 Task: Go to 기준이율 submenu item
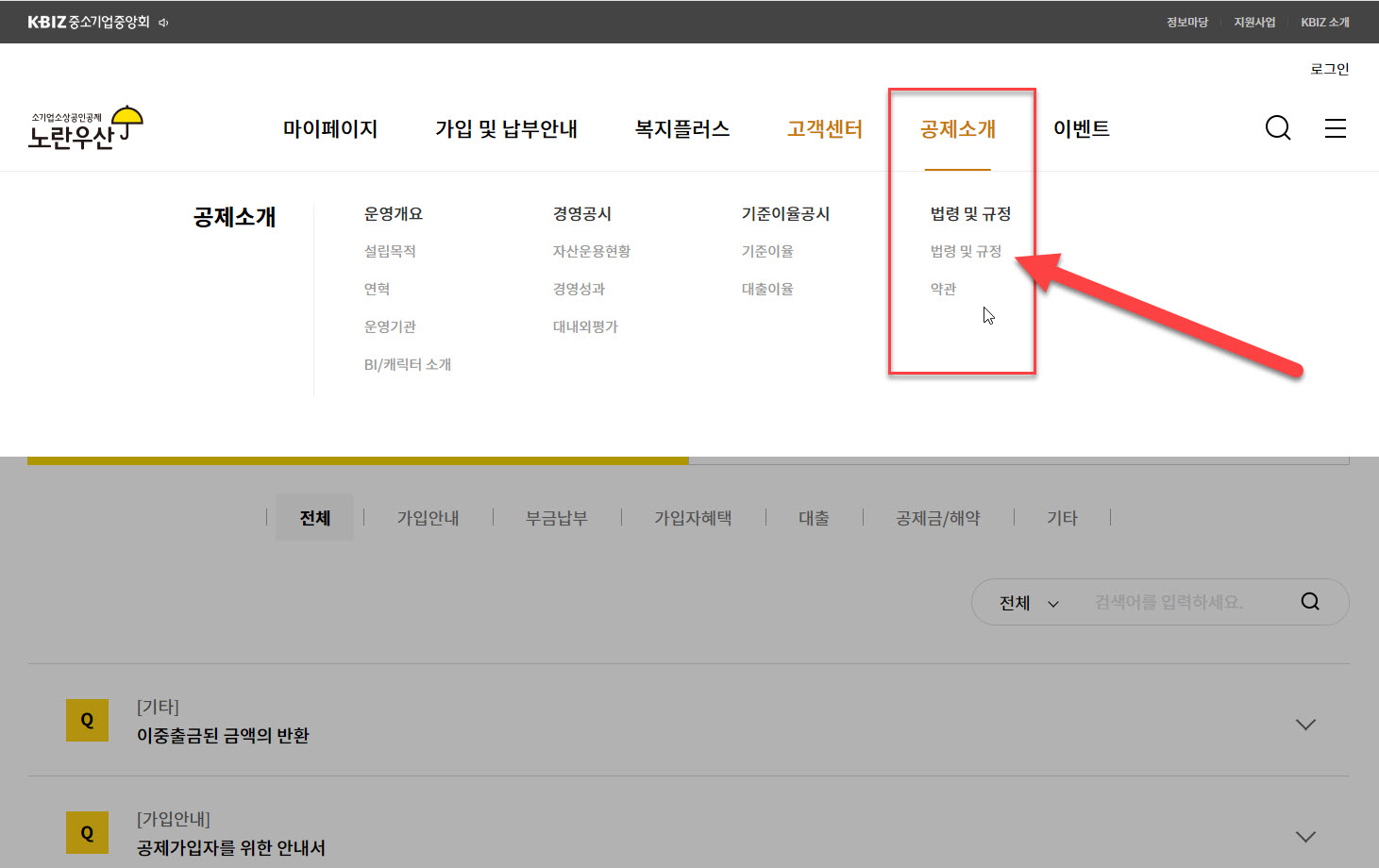[x=767, y=251]
